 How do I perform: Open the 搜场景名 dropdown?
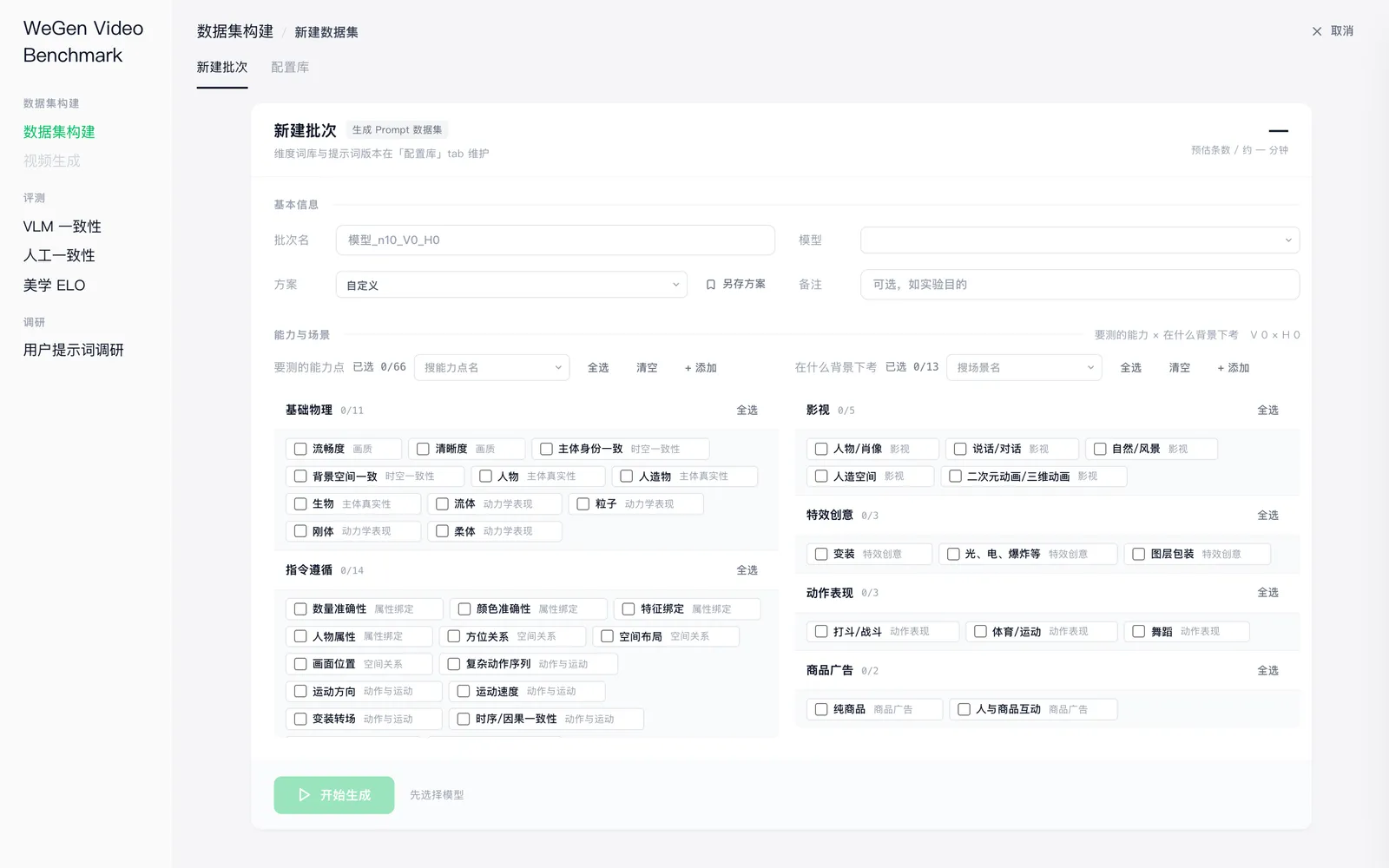click(x=1024, y=368)
